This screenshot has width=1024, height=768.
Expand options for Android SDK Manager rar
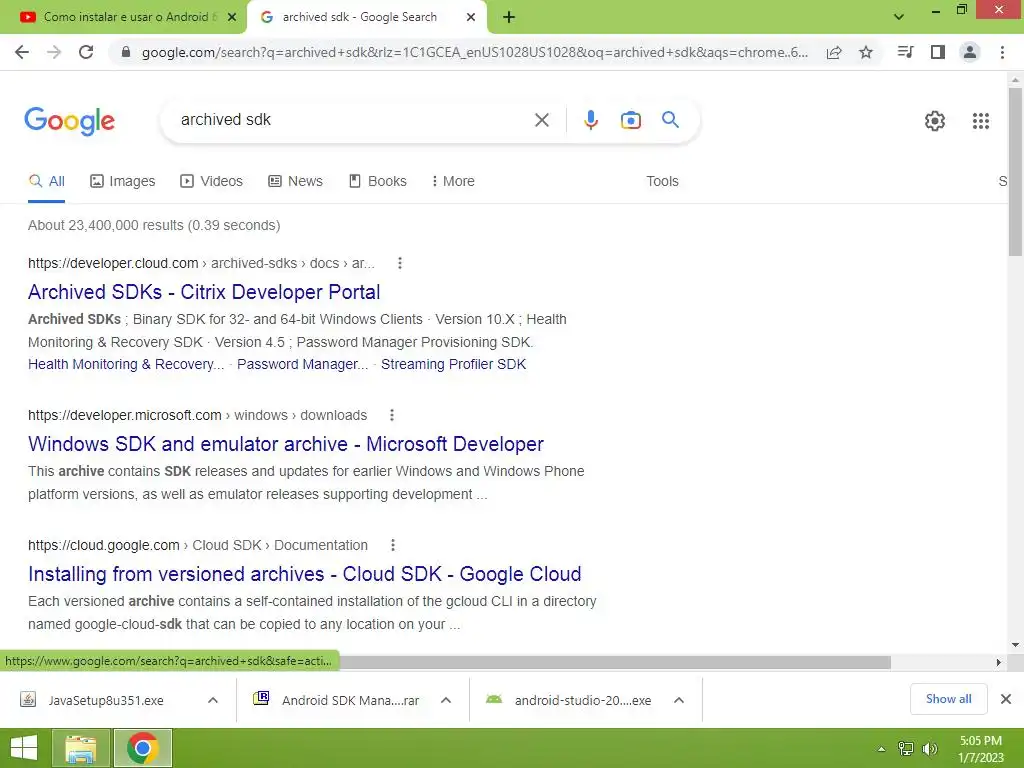(446, 701)
